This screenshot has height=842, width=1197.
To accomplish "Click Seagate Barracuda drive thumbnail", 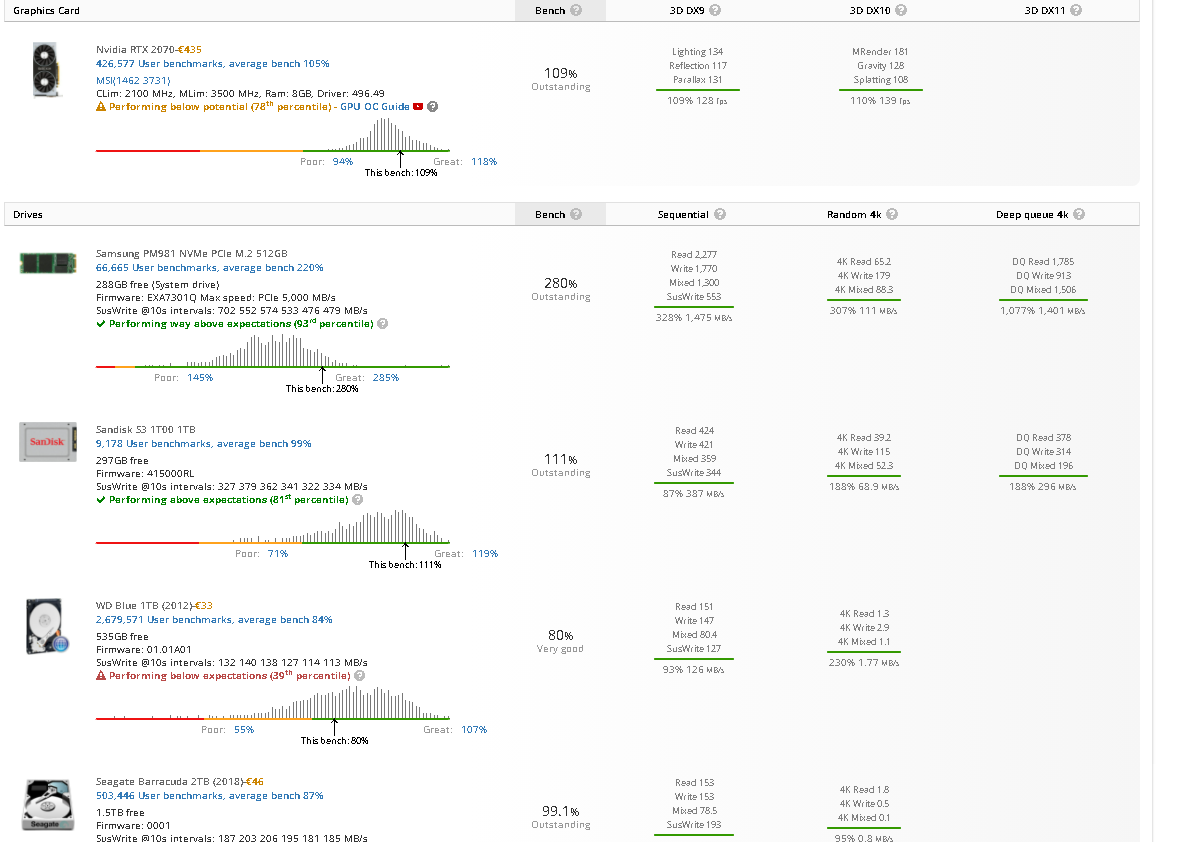I will [x=47, y=805].
